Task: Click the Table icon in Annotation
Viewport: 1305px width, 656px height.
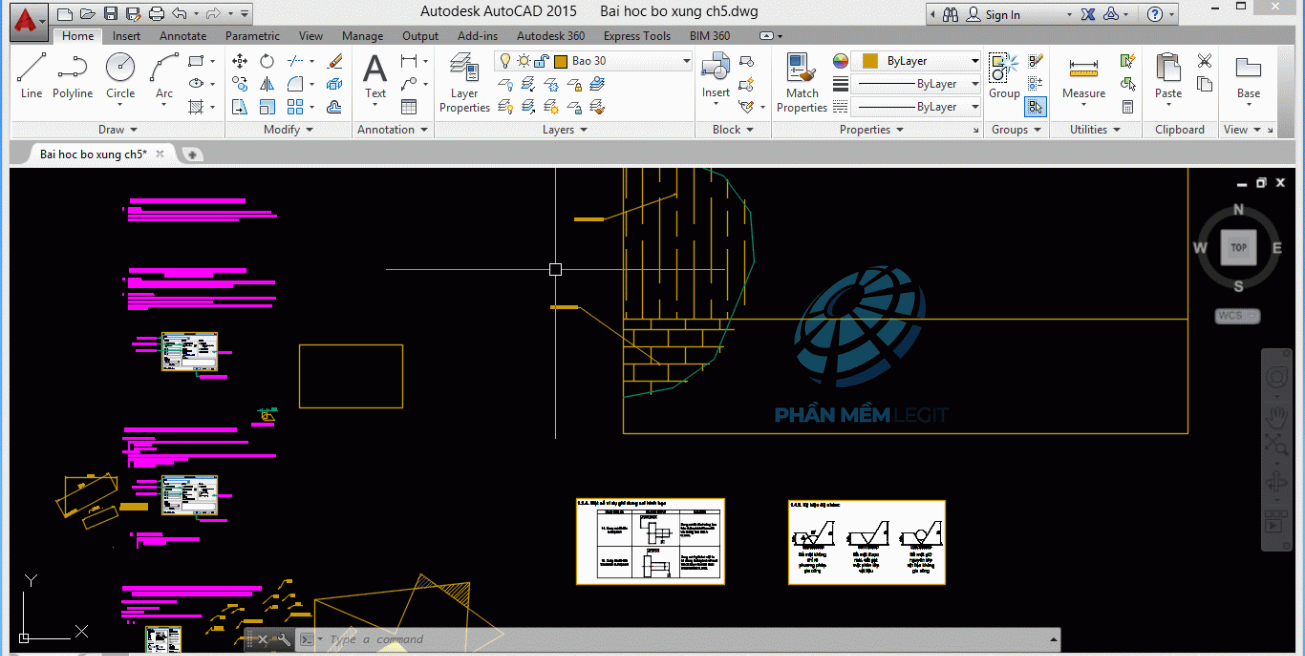Action: pos(409,107)
